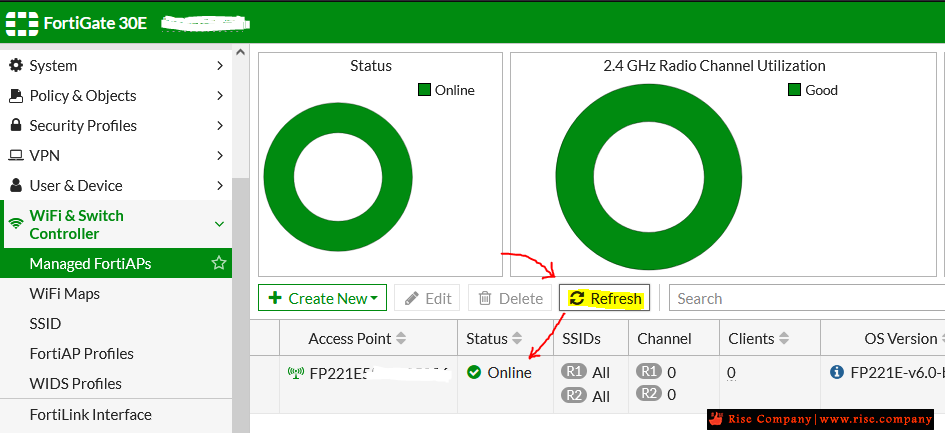Click the R1 badge in the Channel column

(x=649, y=371)
